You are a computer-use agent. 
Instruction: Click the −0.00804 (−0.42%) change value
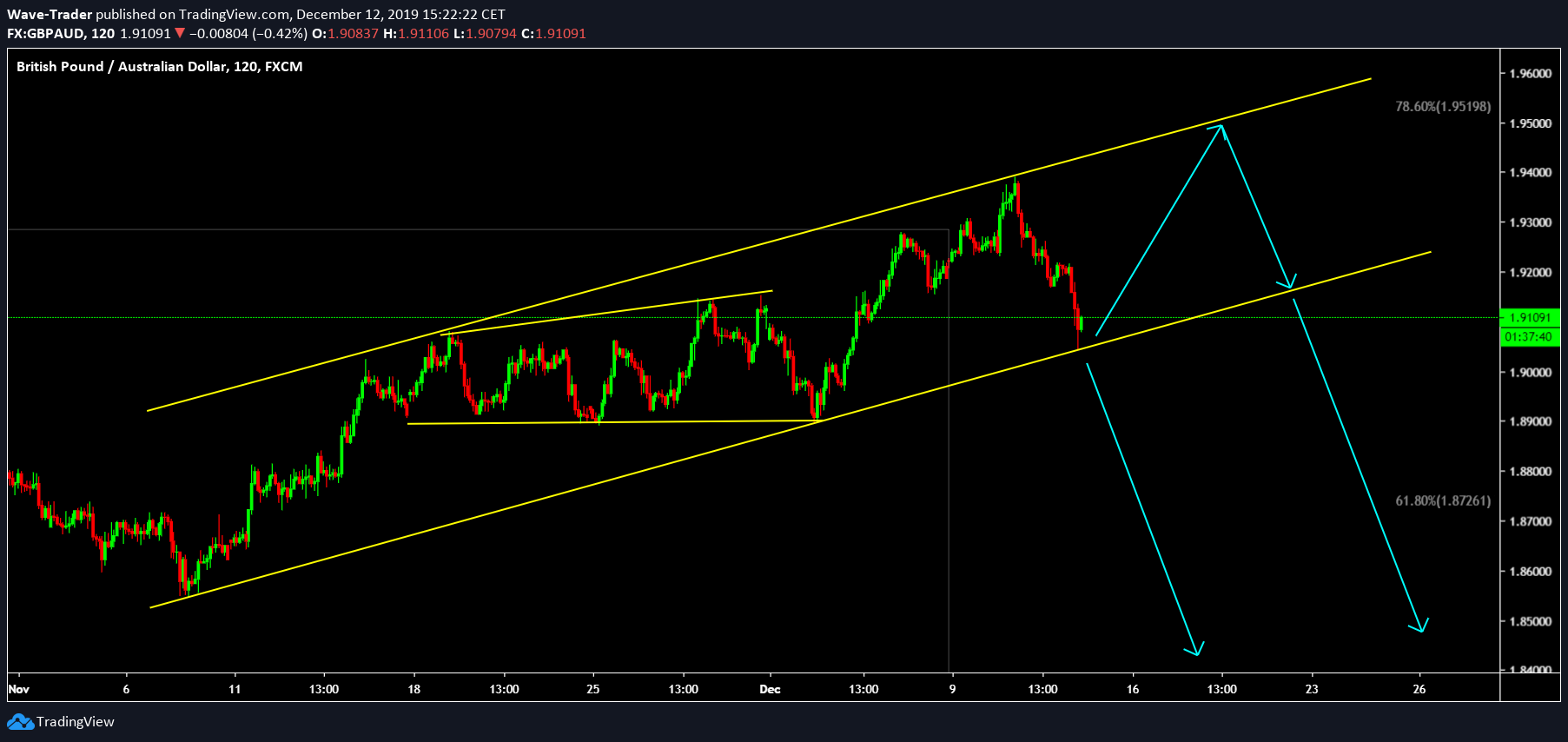(x=248, y=34)
